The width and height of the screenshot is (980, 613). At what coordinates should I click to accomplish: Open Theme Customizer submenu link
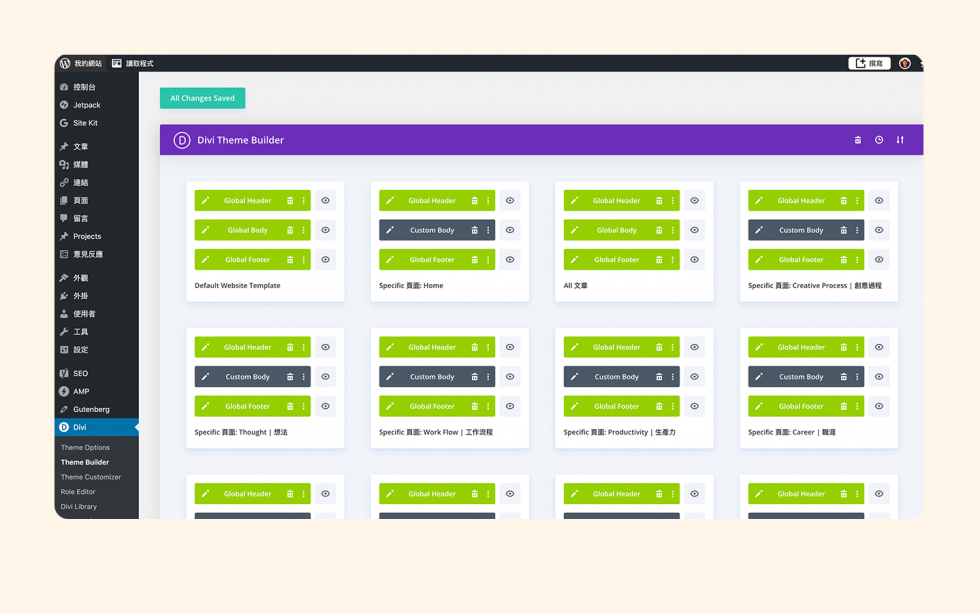(x=91, y=477)
